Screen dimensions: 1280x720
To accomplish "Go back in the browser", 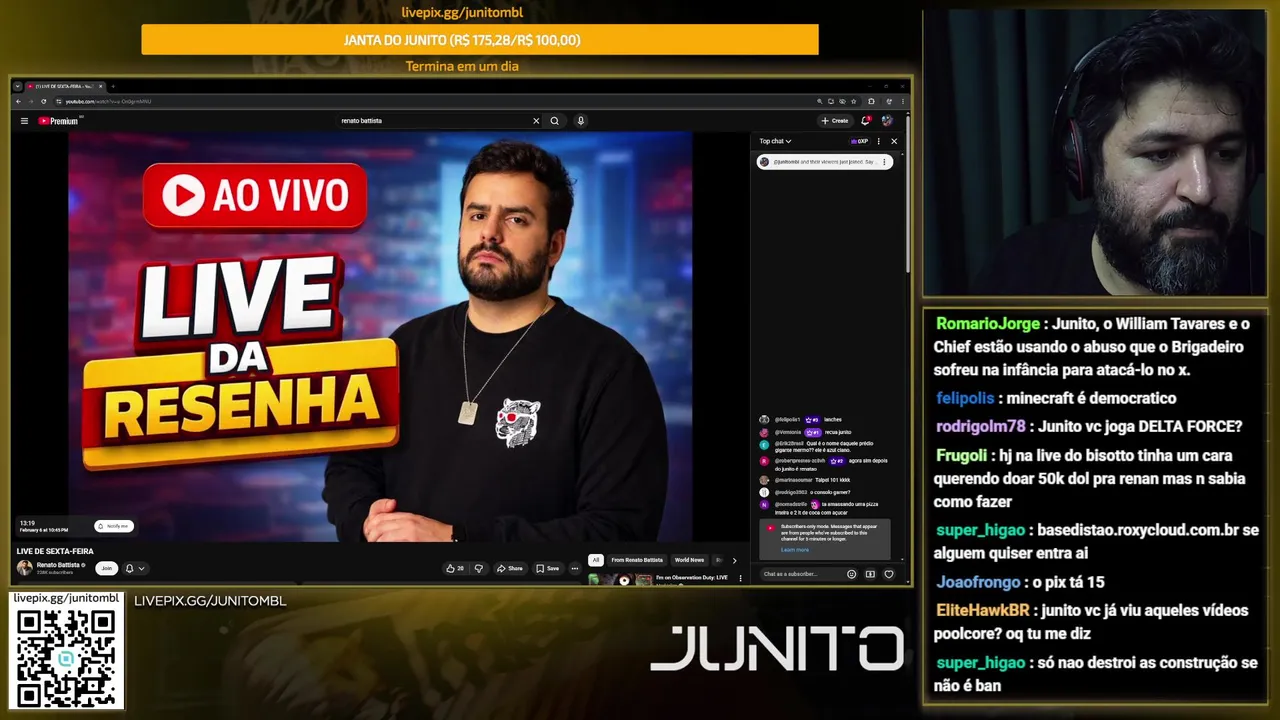I will (18, 101).
